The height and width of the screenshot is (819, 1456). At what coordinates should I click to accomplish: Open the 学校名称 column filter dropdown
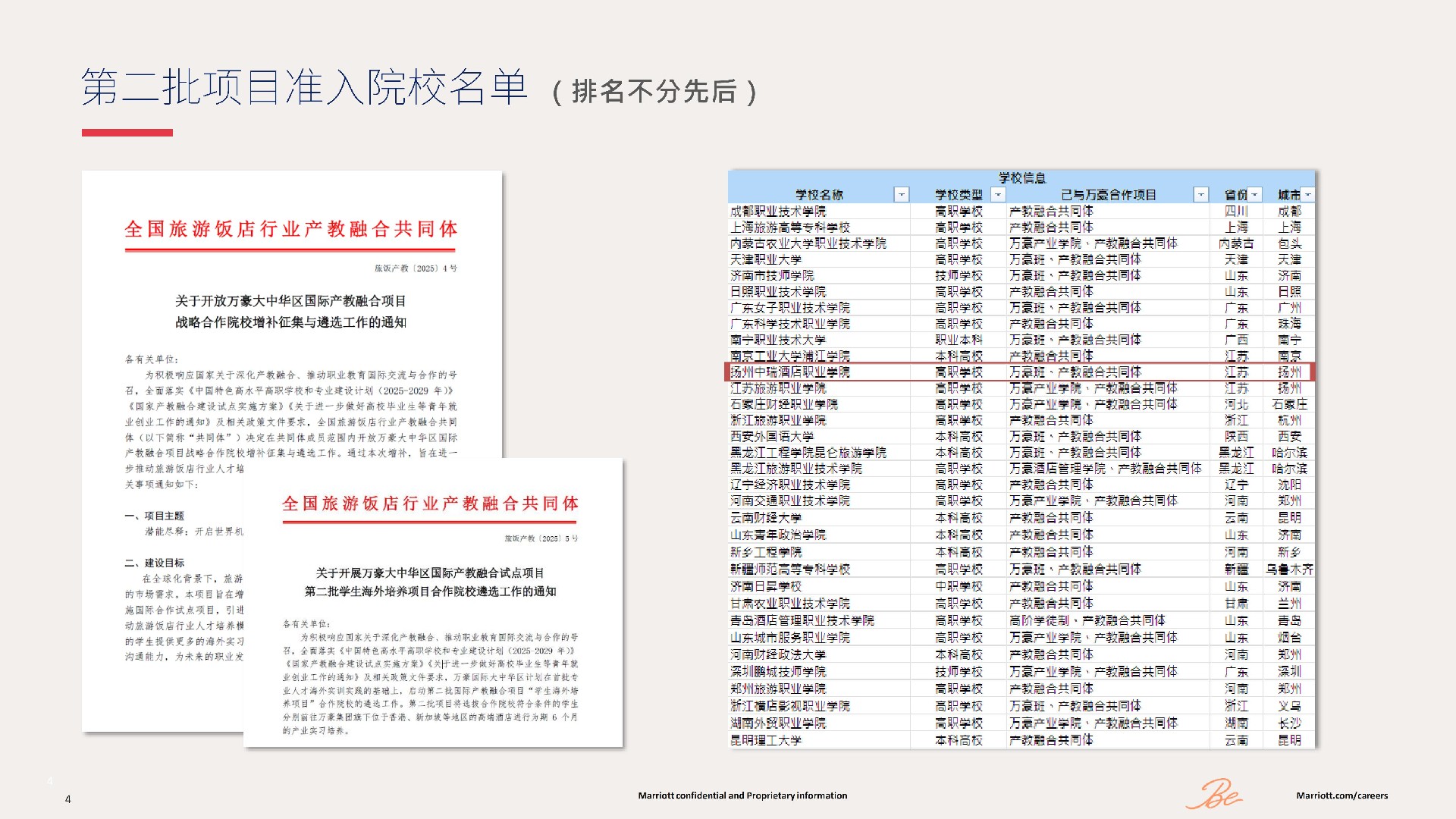(x=901, y=195)
